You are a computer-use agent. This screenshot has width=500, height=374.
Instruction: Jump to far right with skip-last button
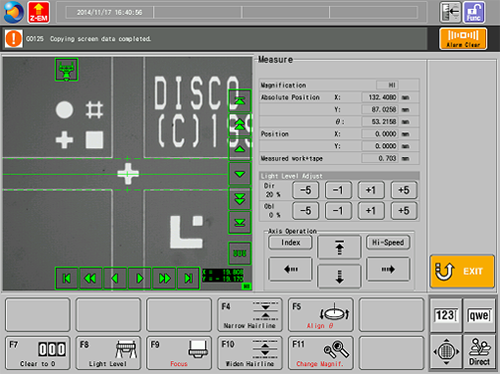point(188,278)
